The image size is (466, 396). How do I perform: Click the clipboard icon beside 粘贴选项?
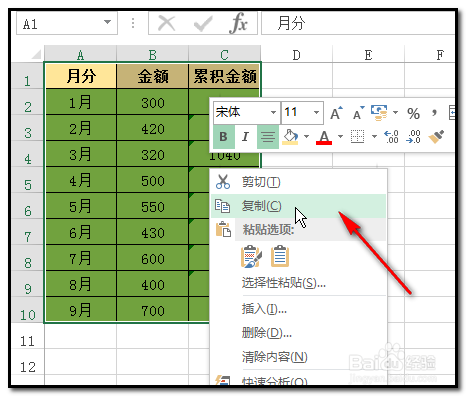[x=223, y=229]
